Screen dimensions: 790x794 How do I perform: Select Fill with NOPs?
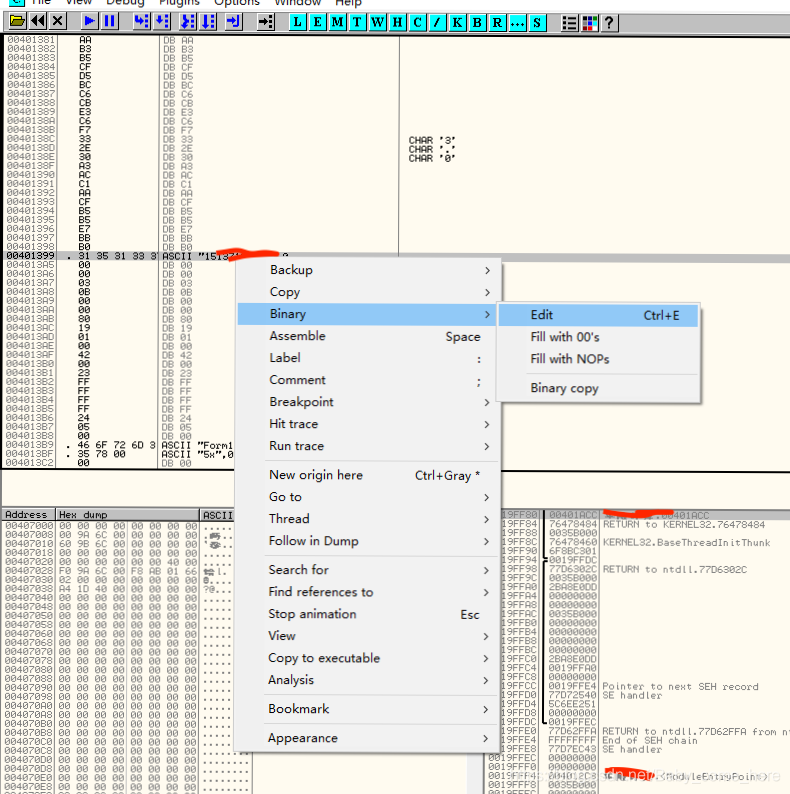pos(598,359)
